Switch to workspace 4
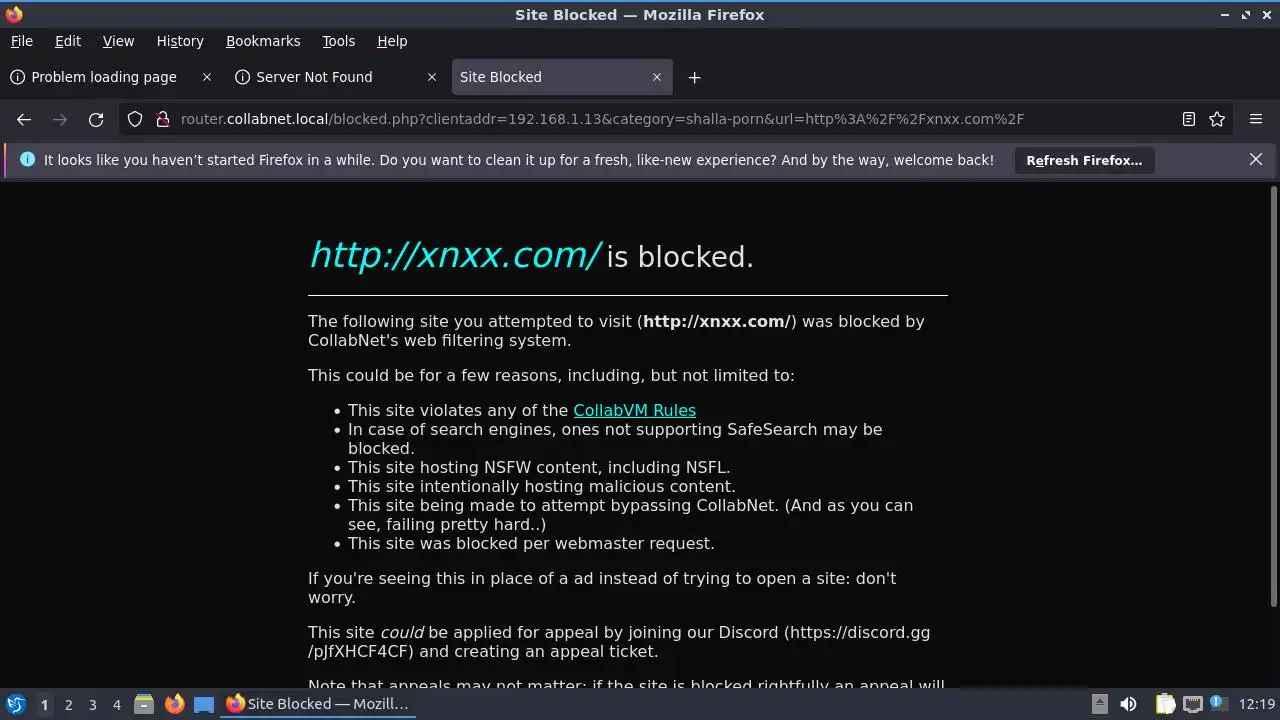 click(116, 704)
